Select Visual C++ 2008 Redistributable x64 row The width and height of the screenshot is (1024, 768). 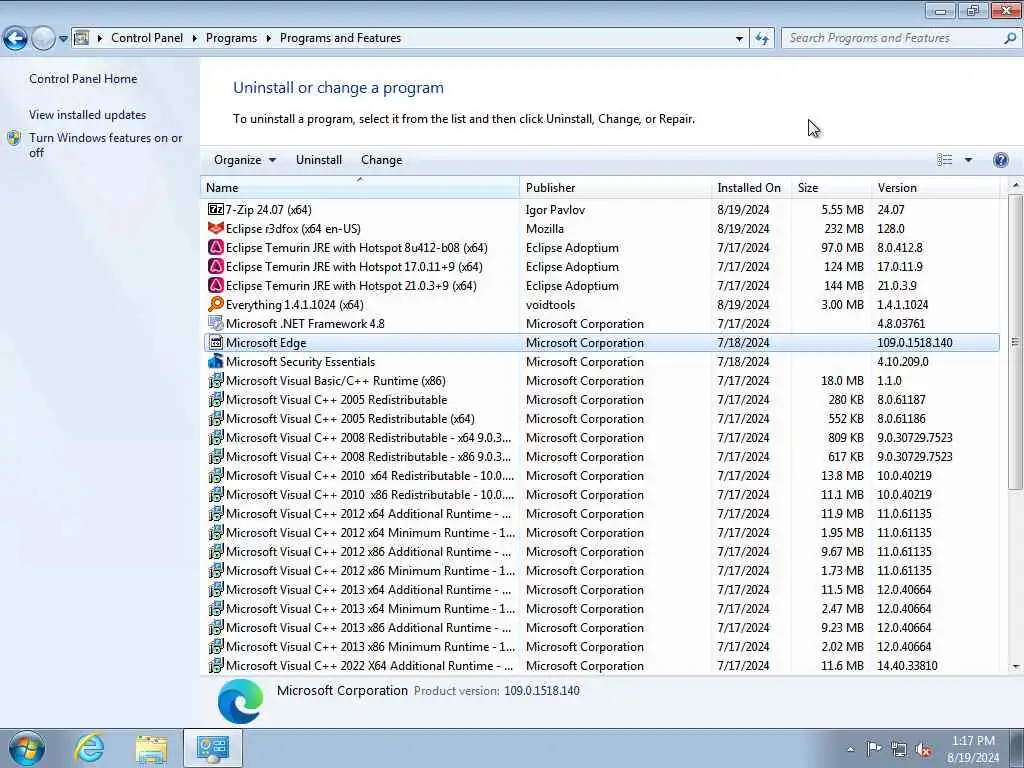(x=601, y=438)
